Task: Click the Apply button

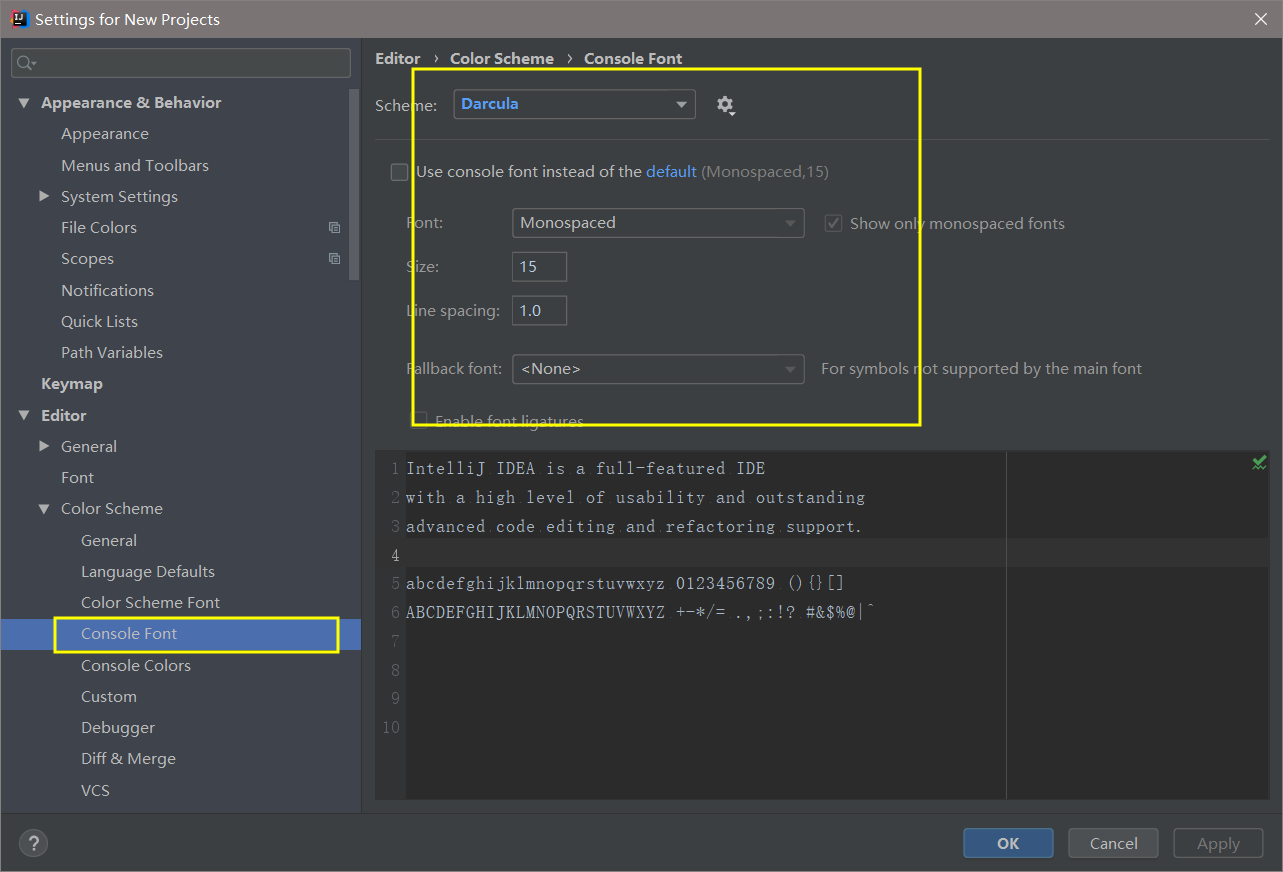Action: click(1218, 843)
